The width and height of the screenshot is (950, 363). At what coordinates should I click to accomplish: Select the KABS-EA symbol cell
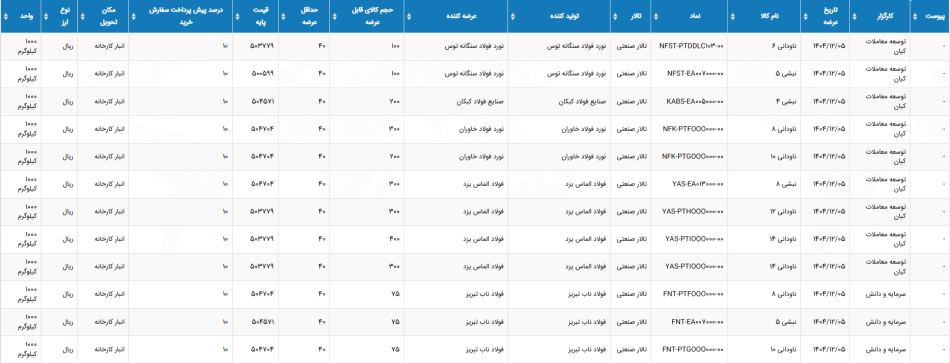[695, 102]
